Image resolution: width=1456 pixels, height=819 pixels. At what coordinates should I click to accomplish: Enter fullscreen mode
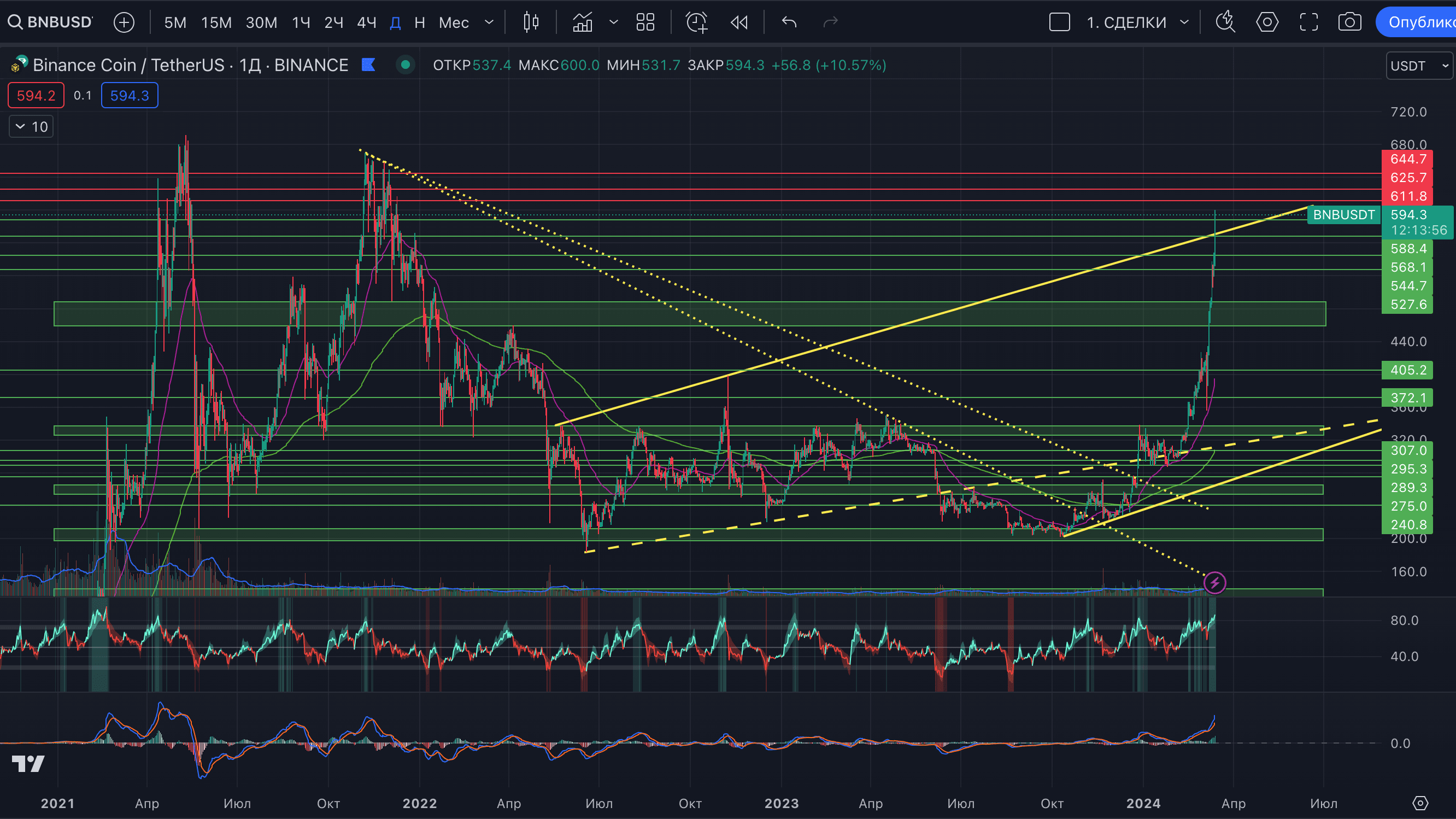(x=1308, y=22)
